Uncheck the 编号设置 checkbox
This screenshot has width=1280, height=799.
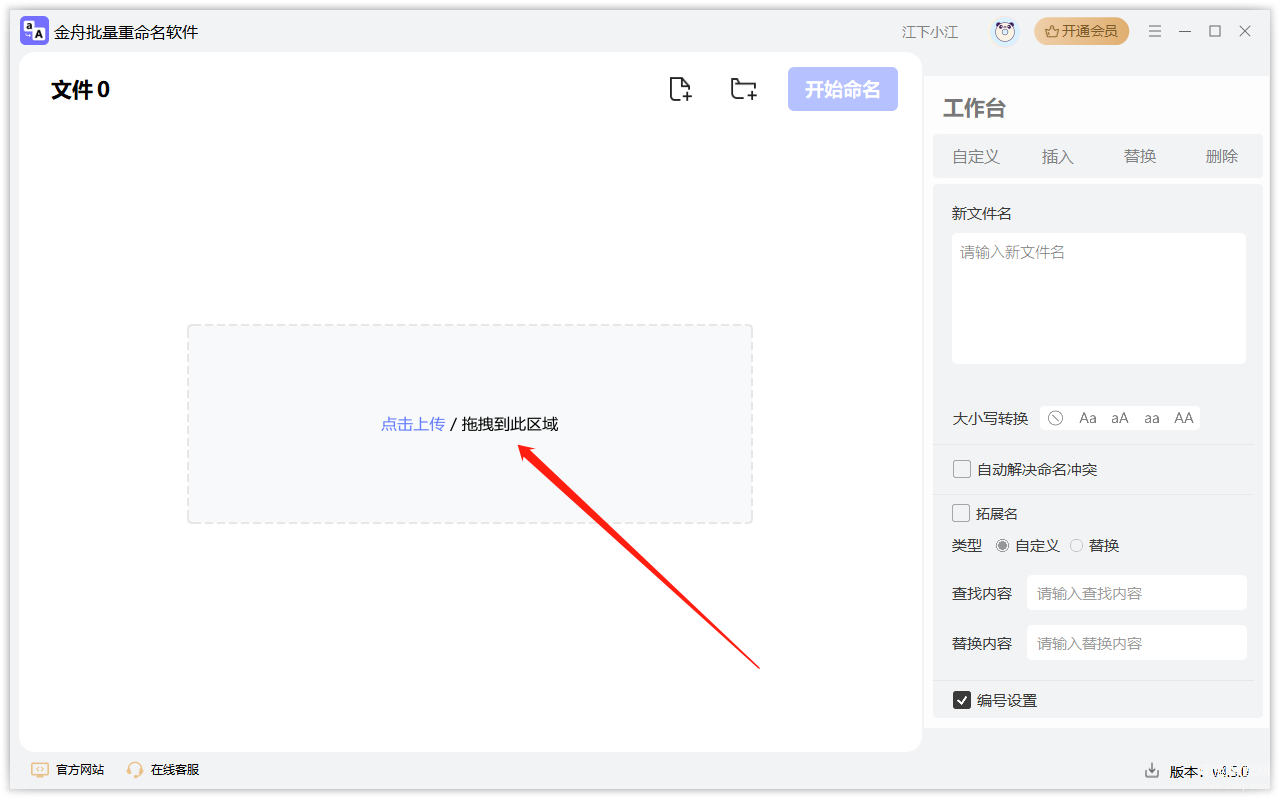click(x=962, y=700)
